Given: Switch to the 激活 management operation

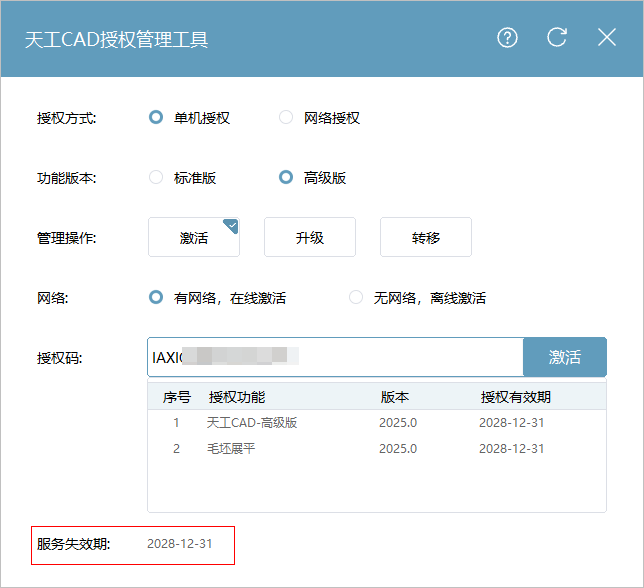Looking at the screenshot, I should [x=194, y=238].
